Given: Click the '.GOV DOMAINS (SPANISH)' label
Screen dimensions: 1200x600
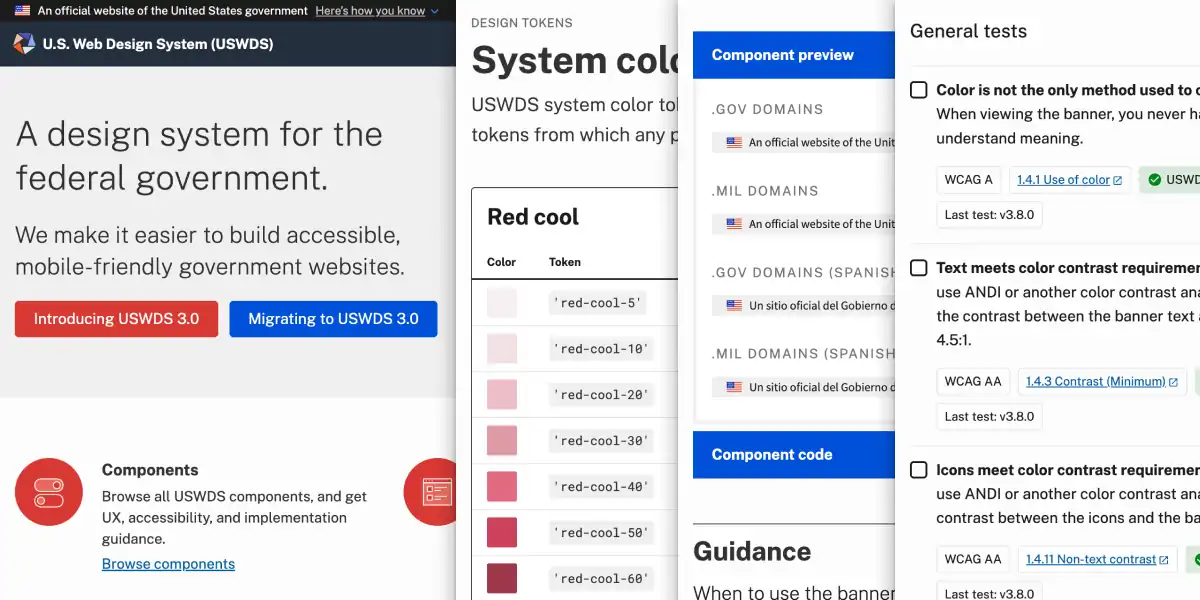Looking at the screenshot, I should (x=803, y=272).
